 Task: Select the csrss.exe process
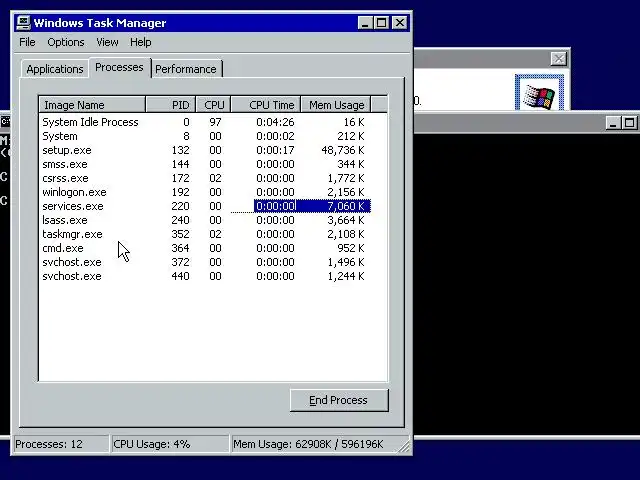click(x=204, y=178)
